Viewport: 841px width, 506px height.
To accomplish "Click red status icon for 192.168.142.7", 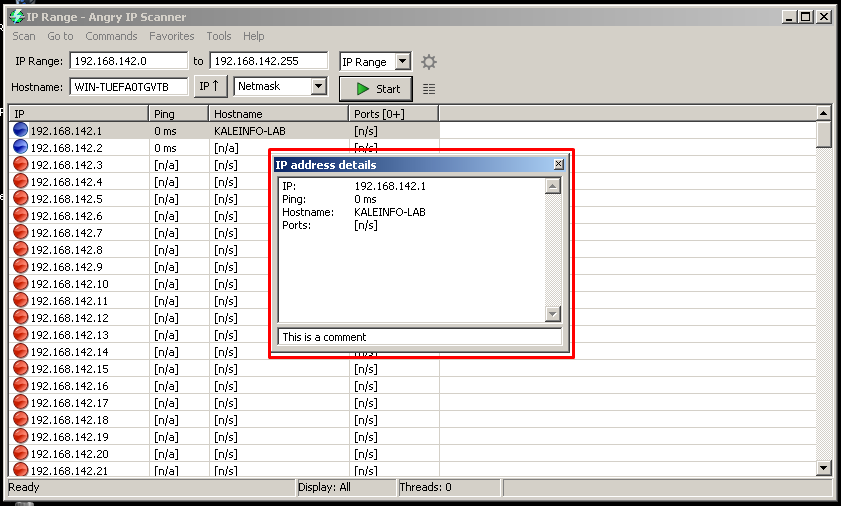I will tap(20, 232).
